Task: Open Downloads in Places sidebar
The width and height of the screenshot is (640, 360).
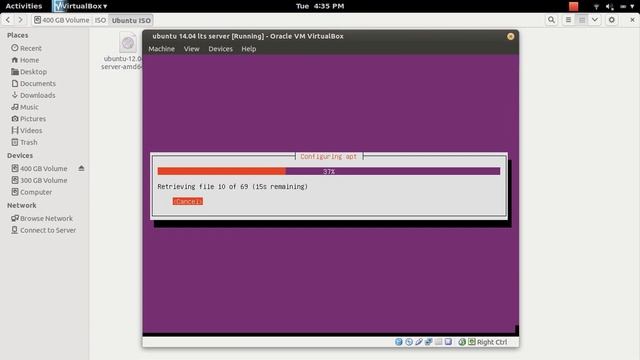Action: pyautogui.click(x=33, y=96)
